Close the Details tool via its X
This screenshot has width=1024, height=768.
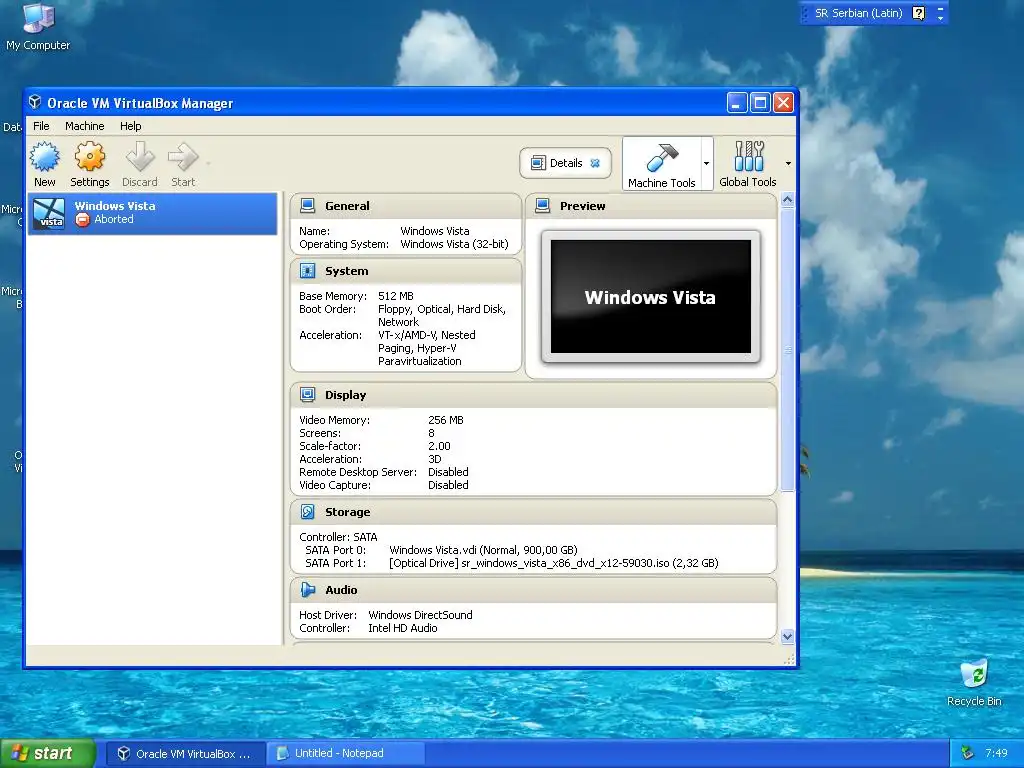click(595, 163)
